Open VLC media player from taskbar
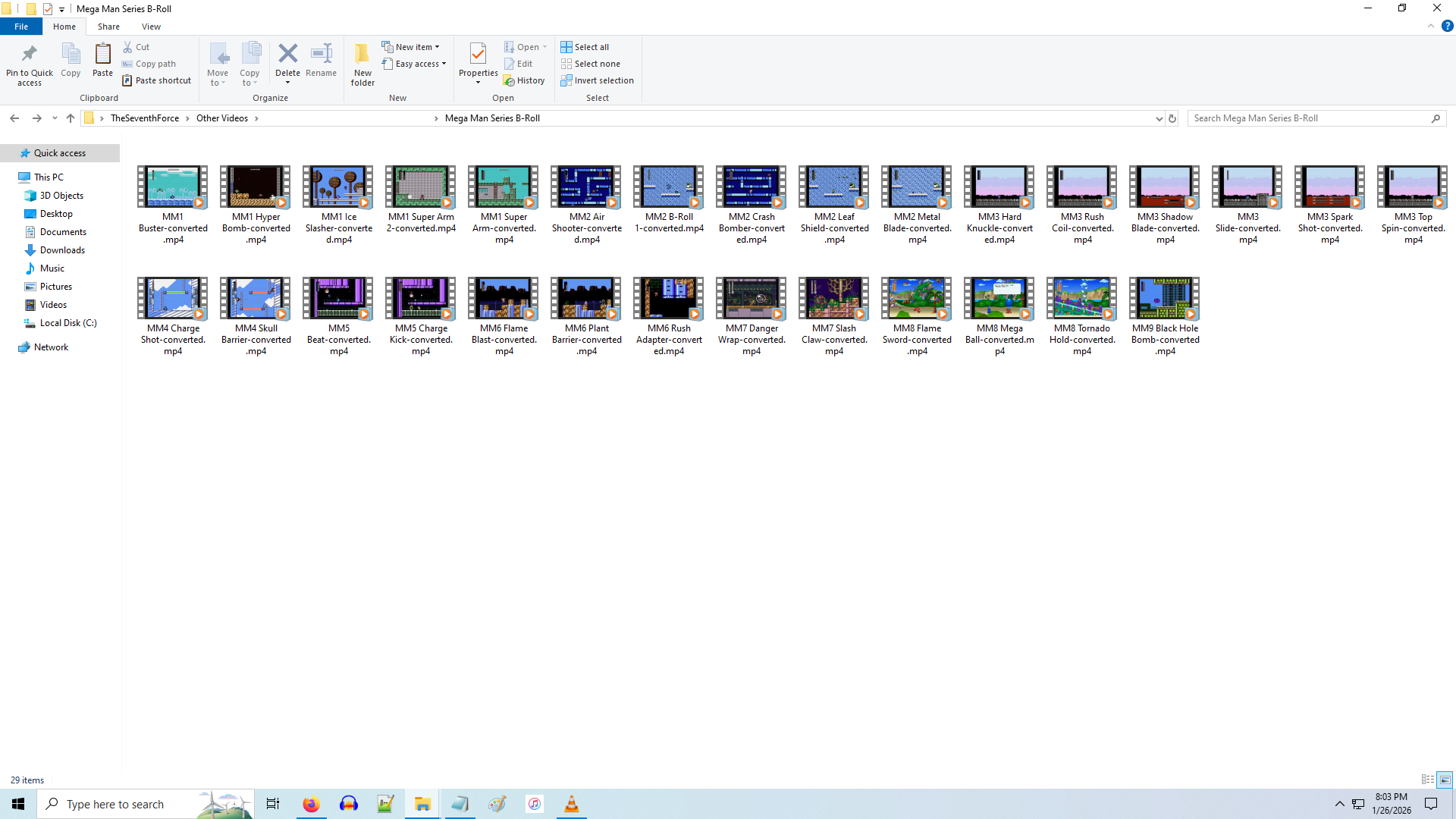Viewport: 1456px width, 819px height. point(572,804)
